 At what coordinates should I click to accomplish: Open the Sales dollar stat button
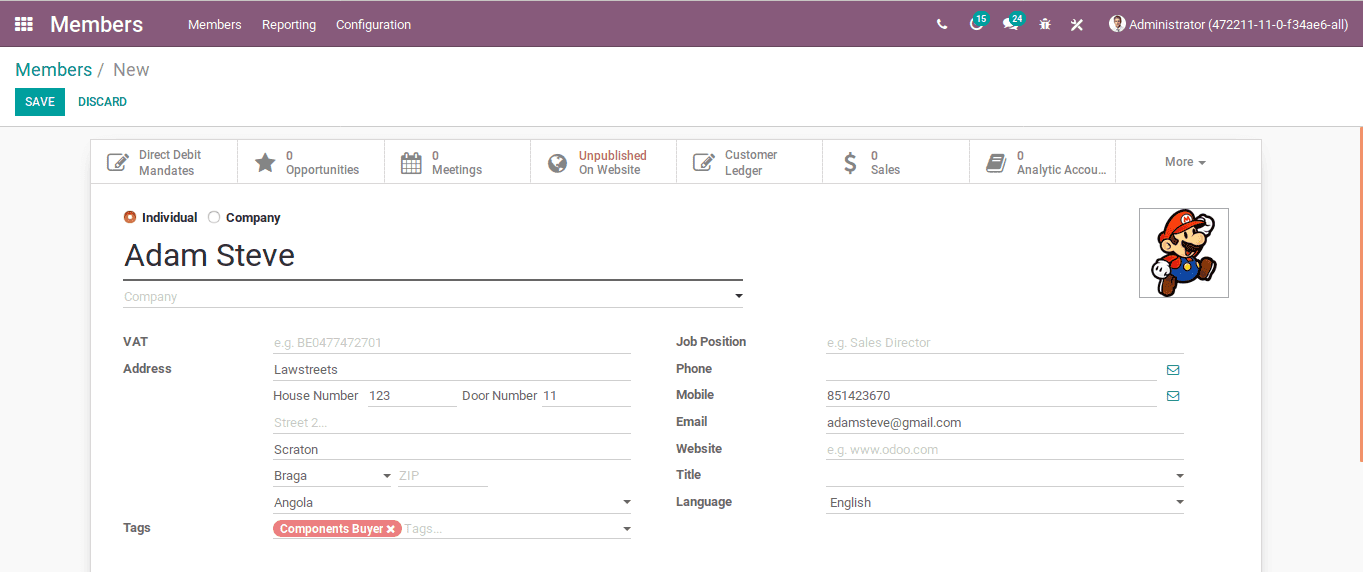pos(896,162)
